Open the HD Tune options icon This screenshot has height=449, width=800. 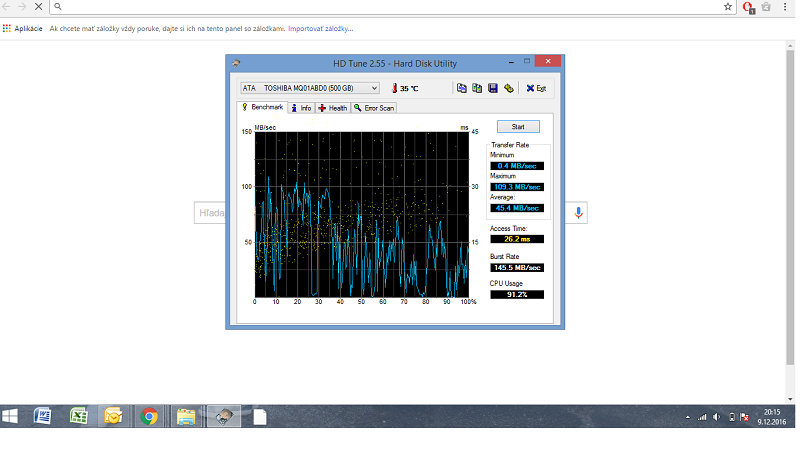tap(508, 88)
